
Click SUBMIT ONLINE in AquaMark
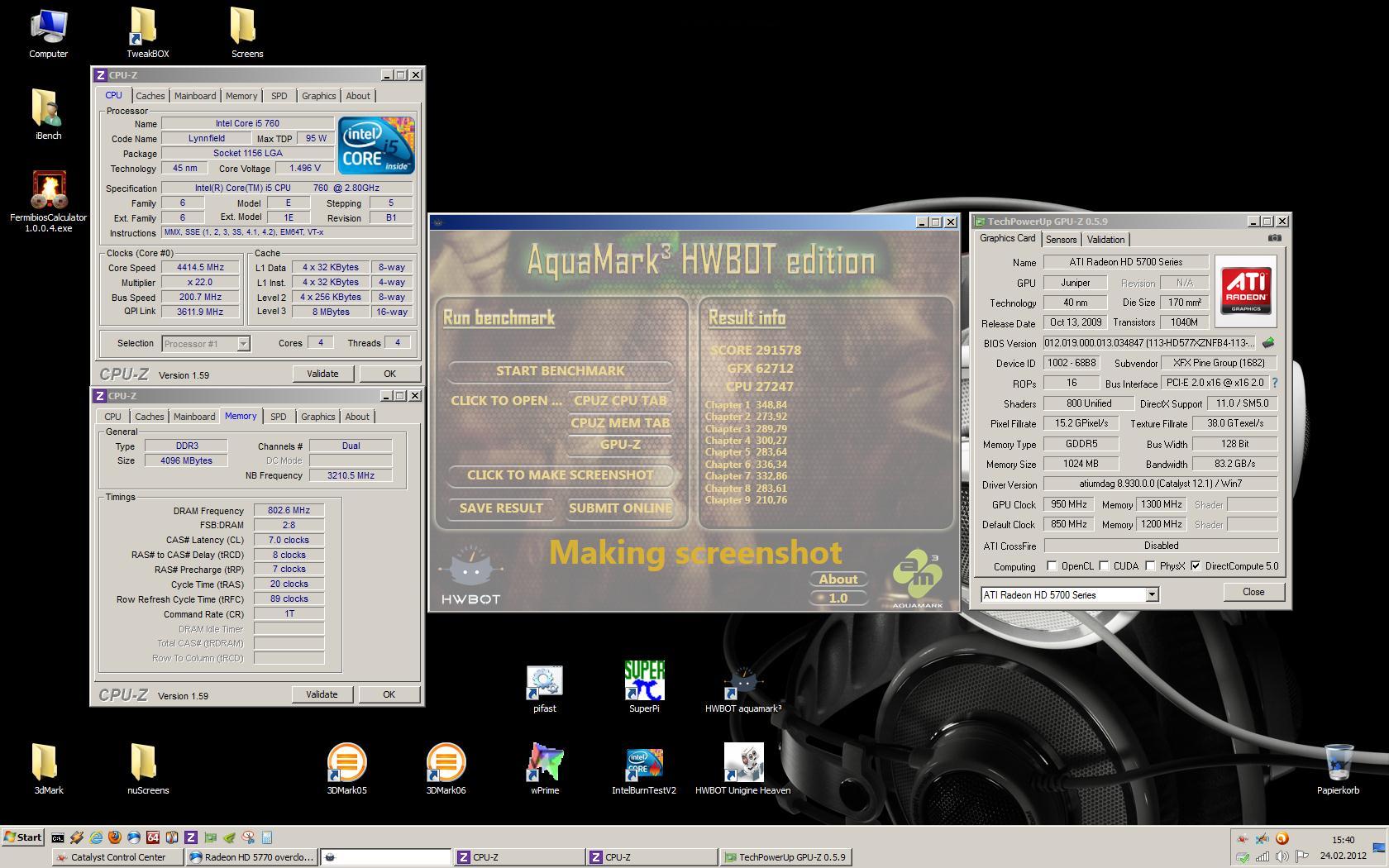tap(620, 508)
